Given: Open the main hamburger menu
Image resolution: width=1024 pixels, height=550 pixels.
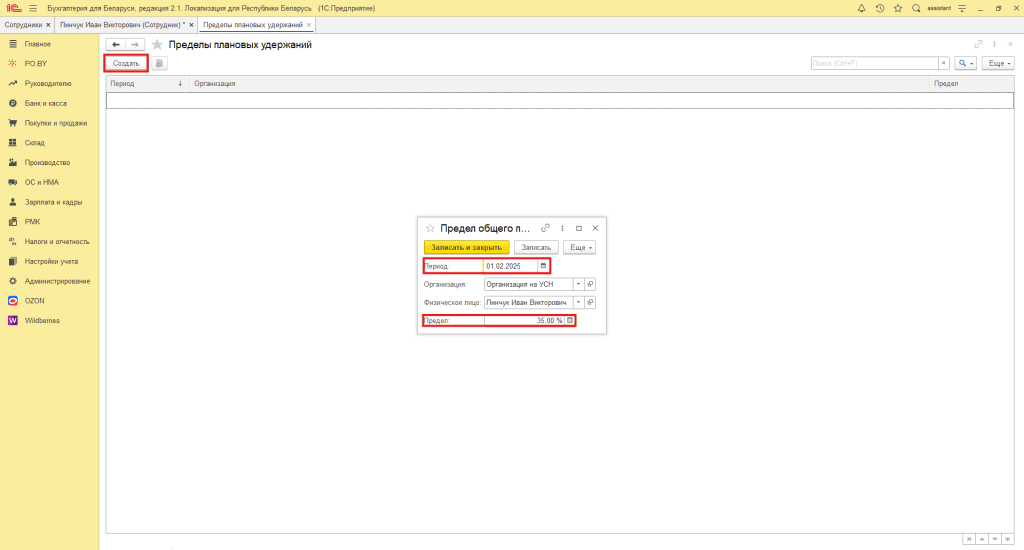Looking at the screenshot, I should [x=33, y=8].
